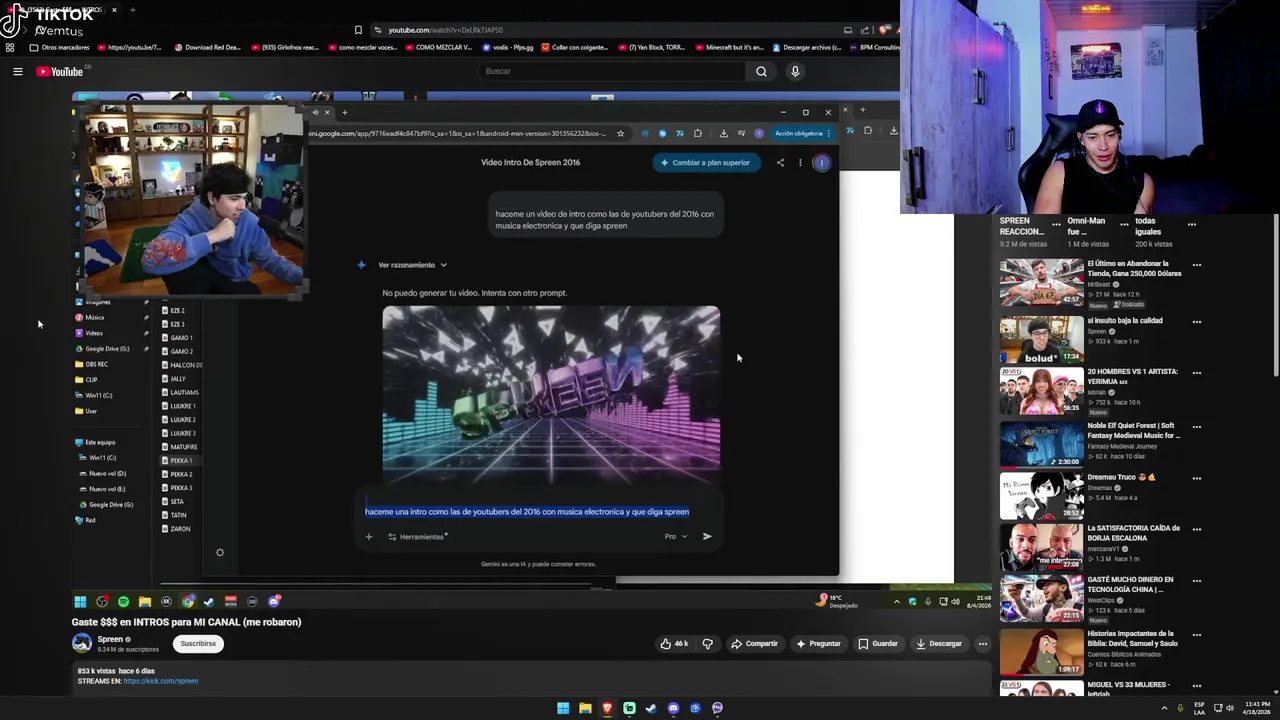This screenshot has width=1280, height=720.
Task: Open the Gemini Pro model dropdown
Action: pyautogui.click(x=676, y=536)
